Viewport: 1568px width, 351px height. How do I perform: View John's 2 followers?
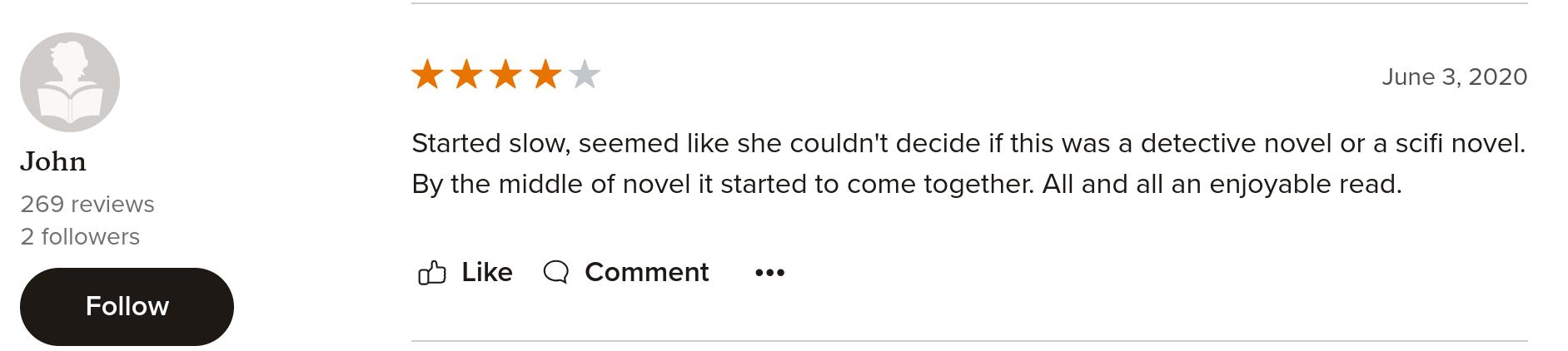[80, 236]
